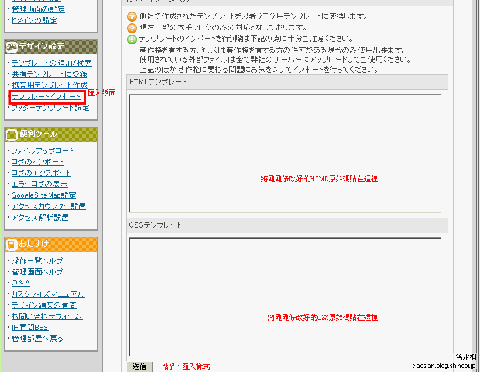This screenshot has width=480, height=372.
Task: Open the log import link
Action: click(x=38, y=162)
